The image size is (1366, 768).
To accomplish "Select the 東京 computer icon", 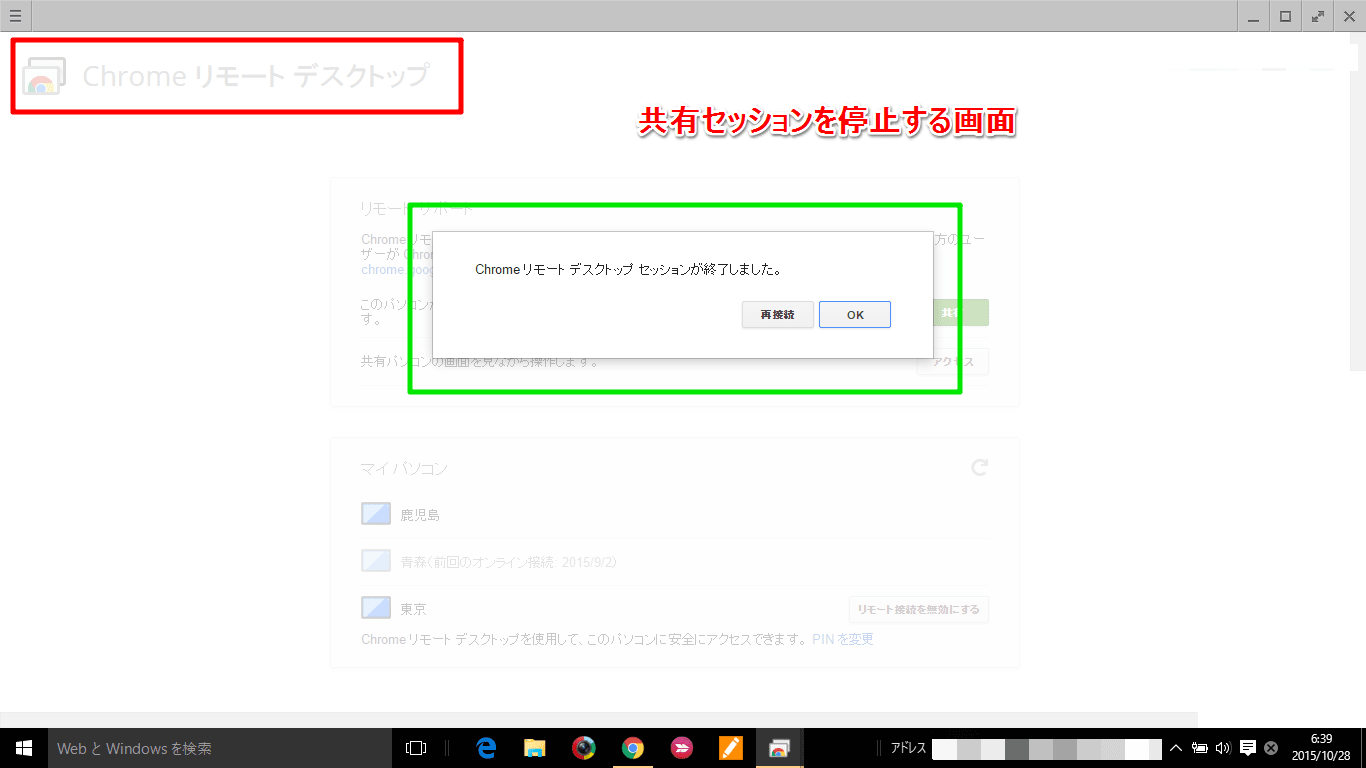I will click(x=375, y=608).
